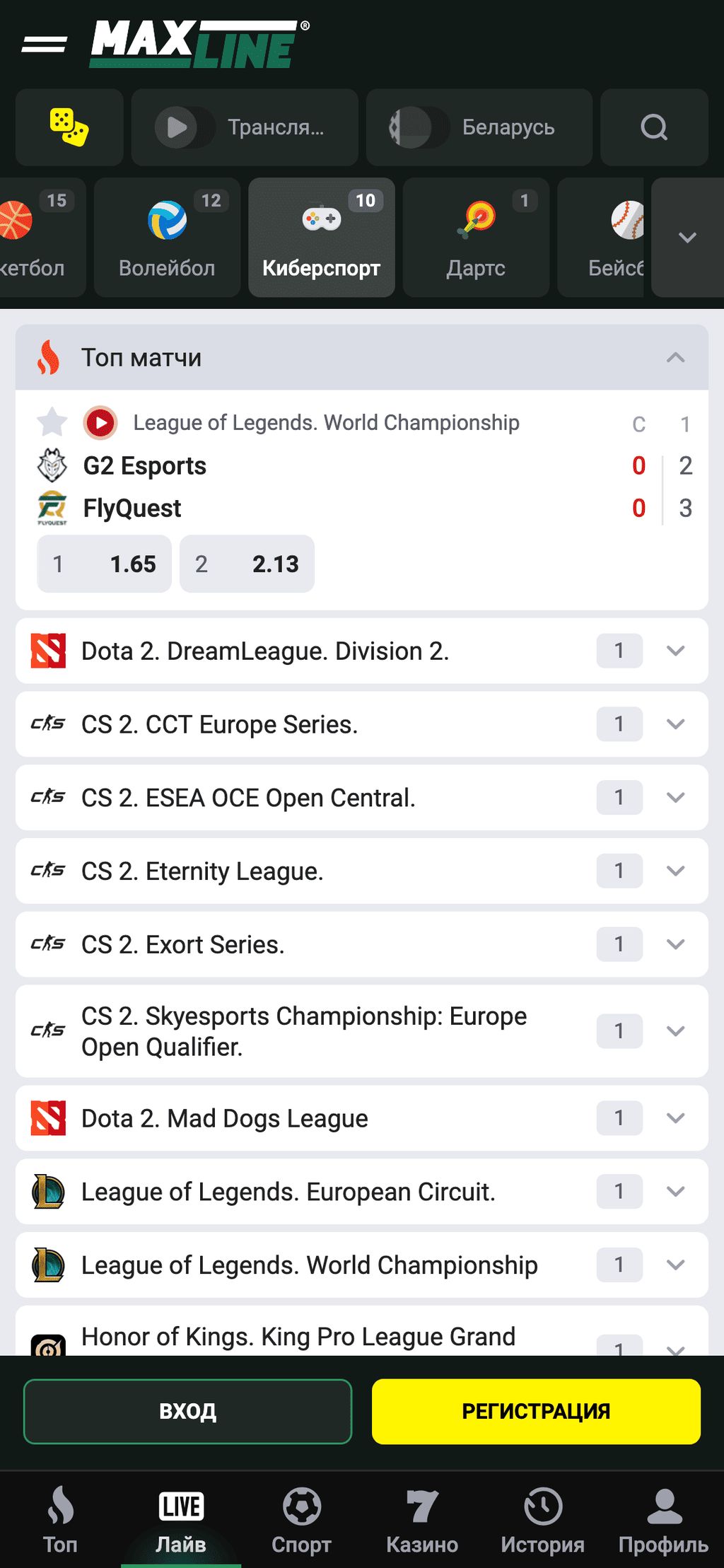This screenshot has width=724, height=1568.
Task: Expand CS 2 CCT Europe Series
Action: pyautogui.click(x=675, y=724)
